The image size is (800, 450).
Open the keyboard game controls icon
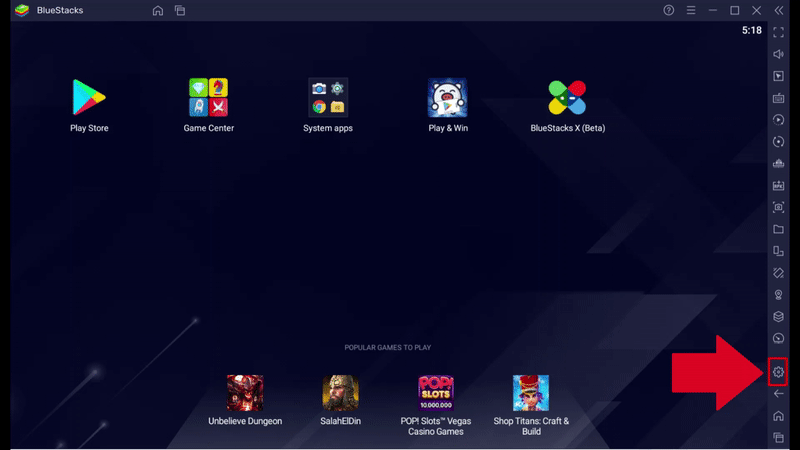778,98
